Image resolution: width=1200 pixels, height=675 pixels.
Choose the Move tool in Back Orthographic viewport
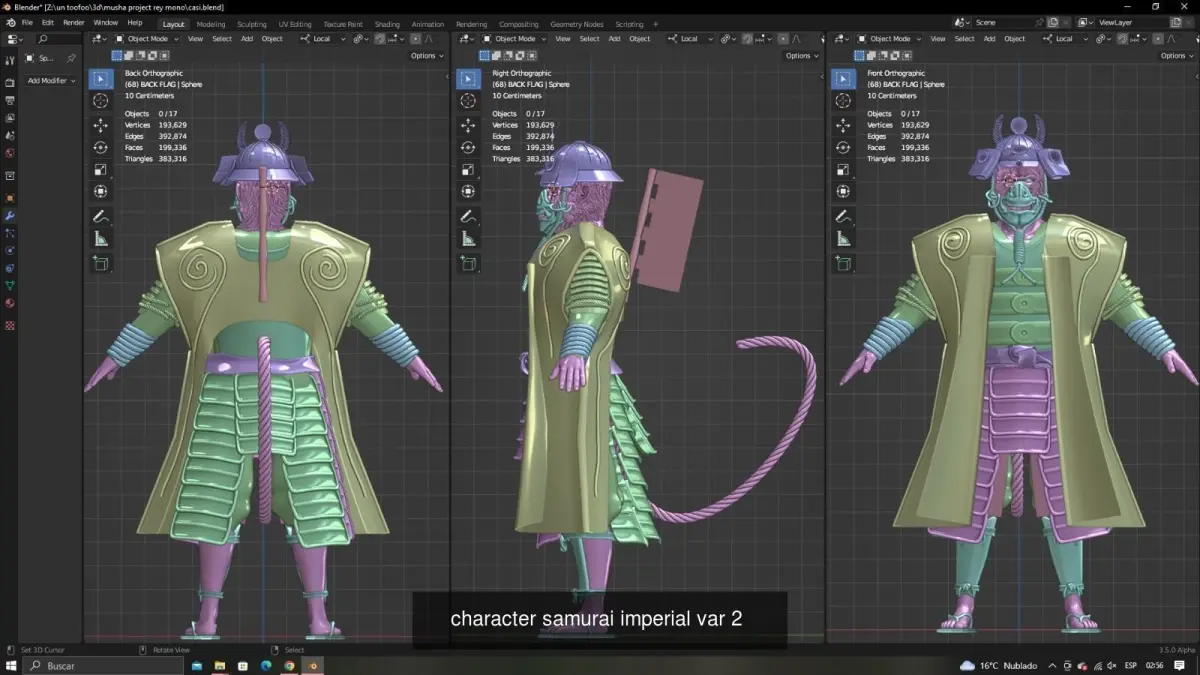[x=101, y=125]
